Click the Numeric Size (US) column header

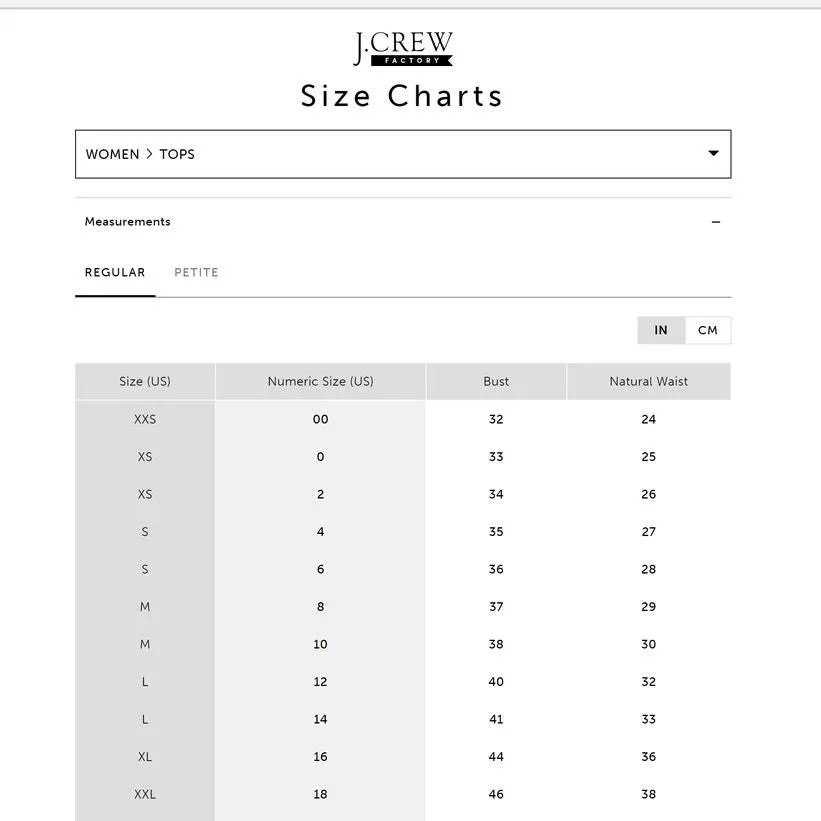tap(320, 382)
